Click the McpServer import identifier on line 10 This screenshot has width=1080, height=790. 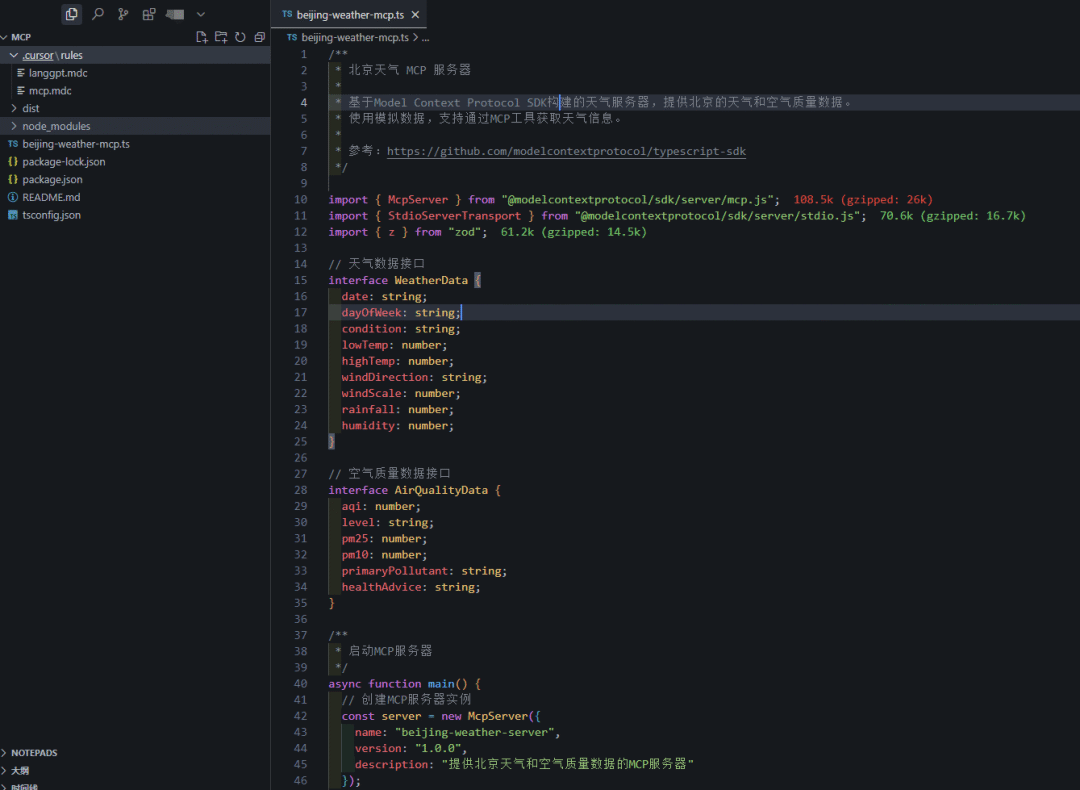pyautogui.click(x=417, y=200)
